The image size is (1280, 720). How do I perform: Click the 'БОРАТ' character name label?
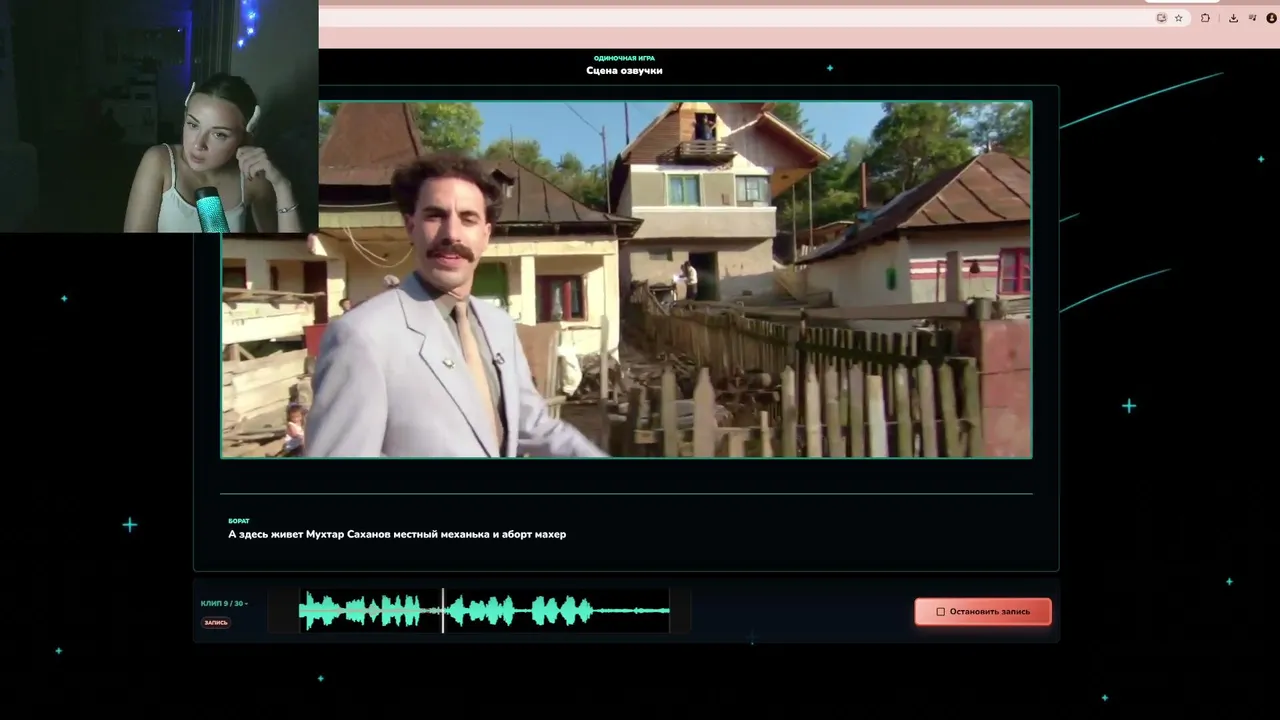(239, 521)
